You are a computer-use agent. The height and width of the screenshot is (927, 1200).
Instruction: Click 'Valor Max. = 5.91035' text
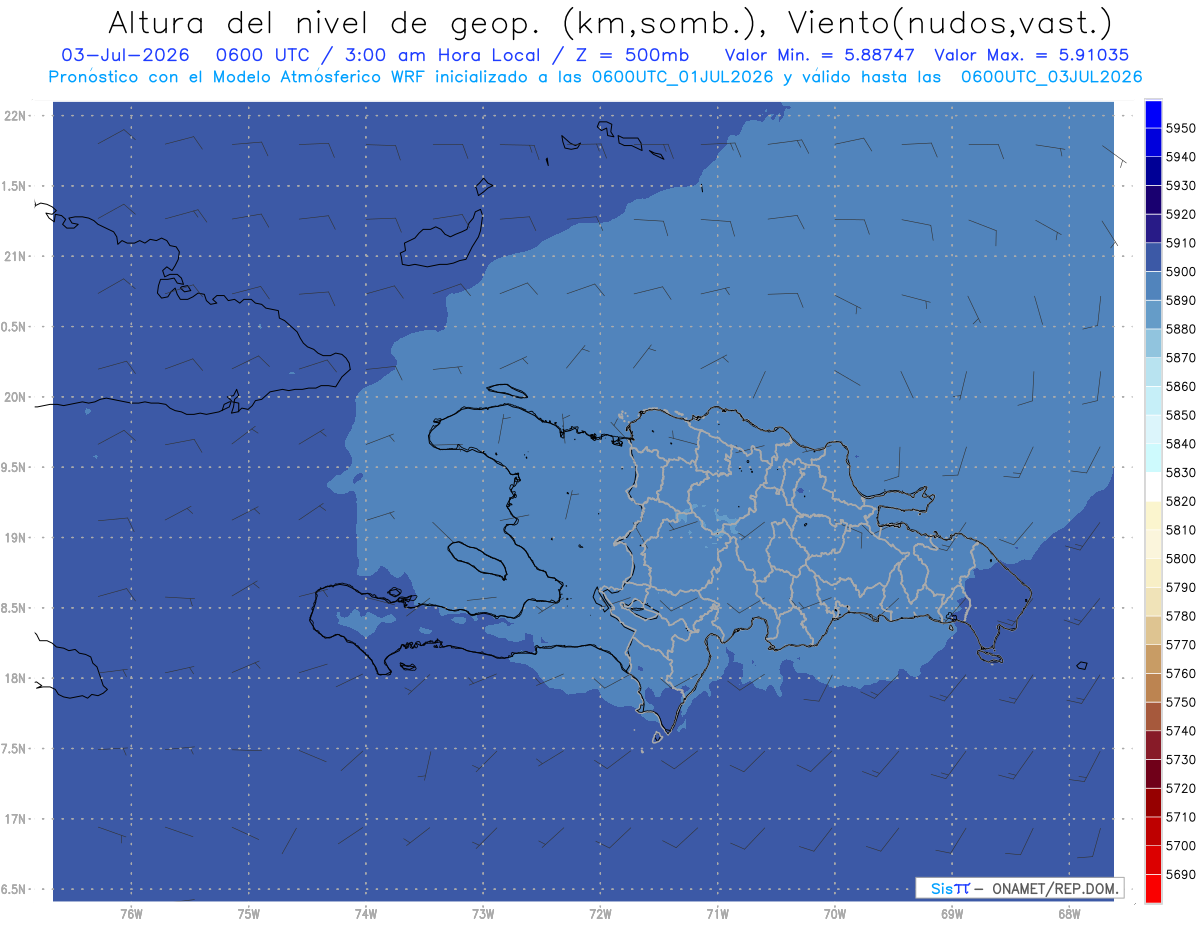1031,55
